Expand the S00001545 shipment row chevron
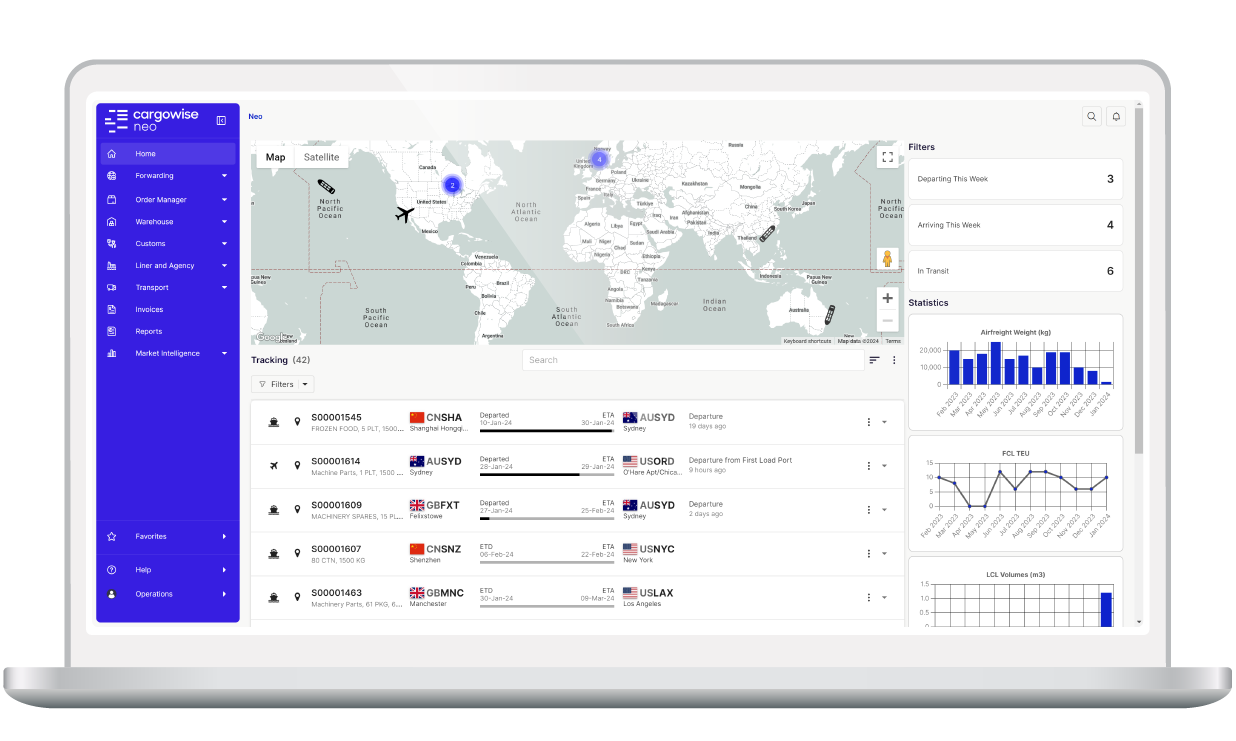This screenshot has height=741, width=1236. (884, 422)
